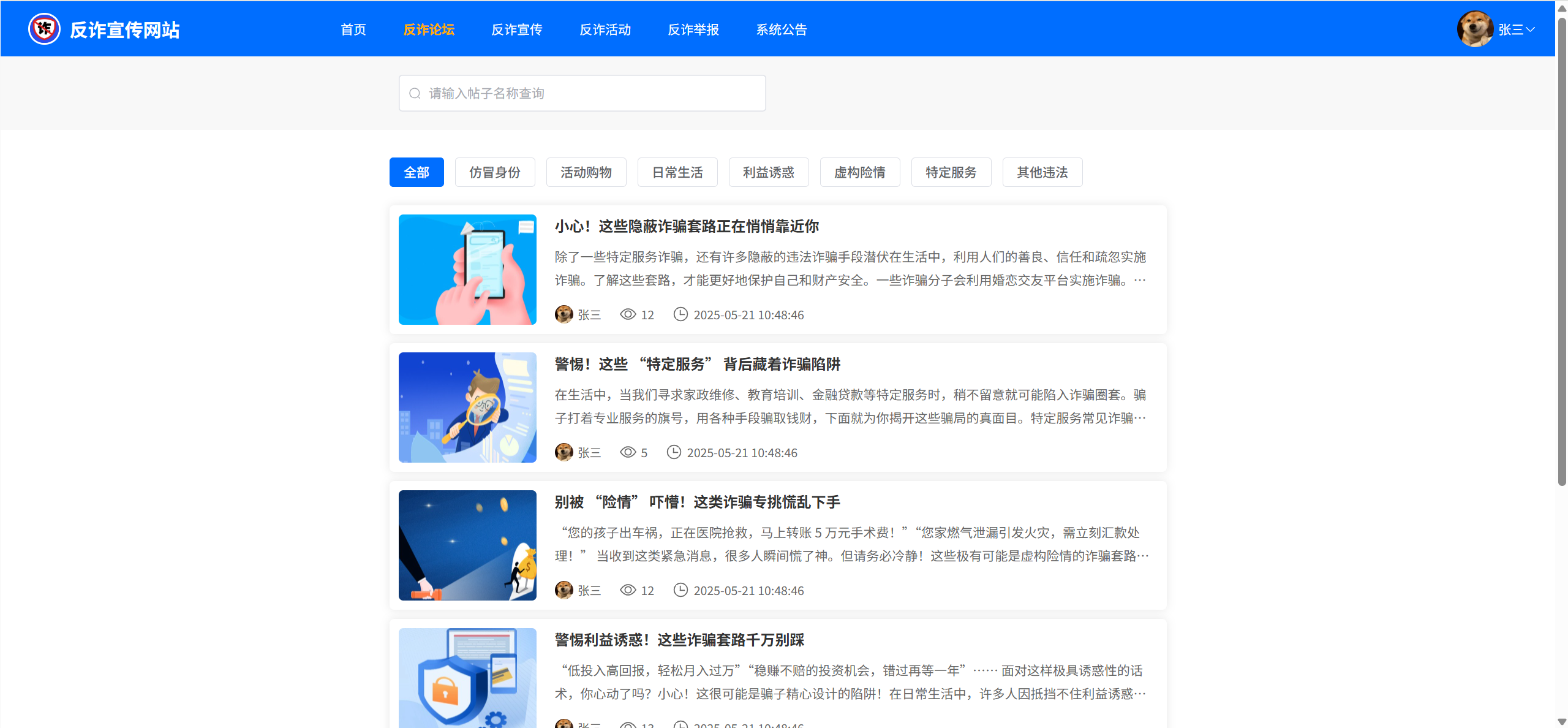Click the anti-fraud site logo icon
1568x728 pixels.
44,29
